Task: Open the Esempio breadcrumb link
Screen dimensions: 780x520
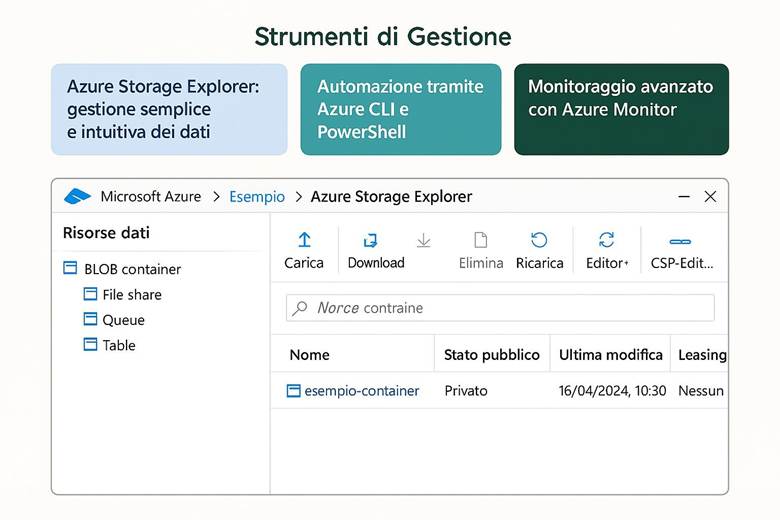Action: coord(257,197)
